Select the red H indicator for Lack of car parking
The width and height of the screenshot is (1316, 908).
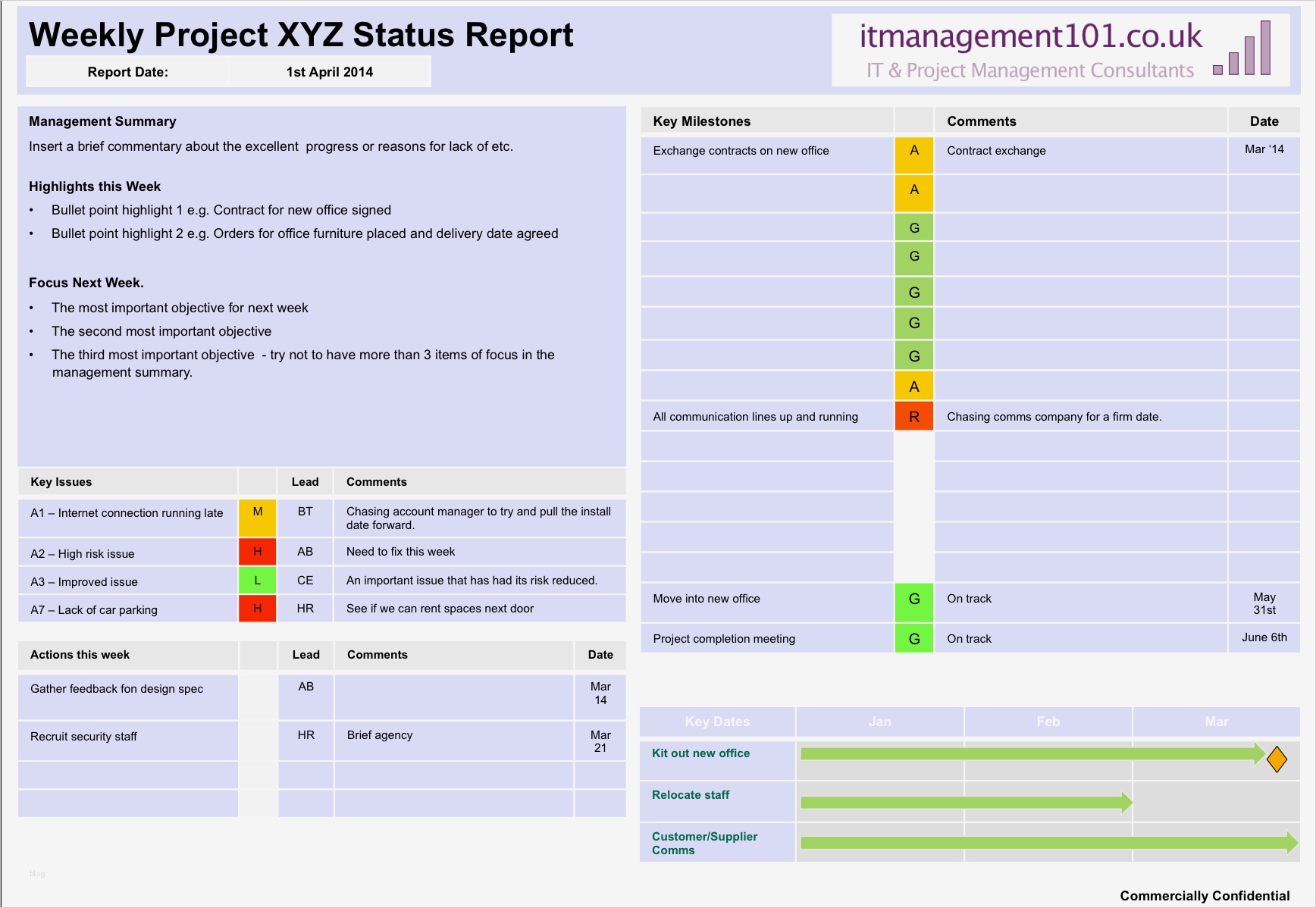click(257, 609)
